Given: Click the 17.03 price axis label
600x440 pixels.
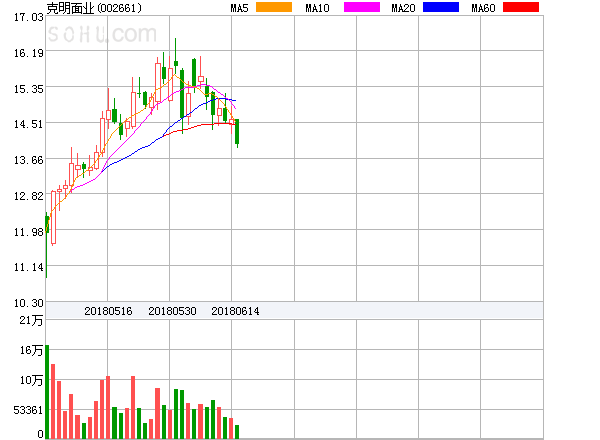Looking at the screenshot, I should [x=29, y=17].
